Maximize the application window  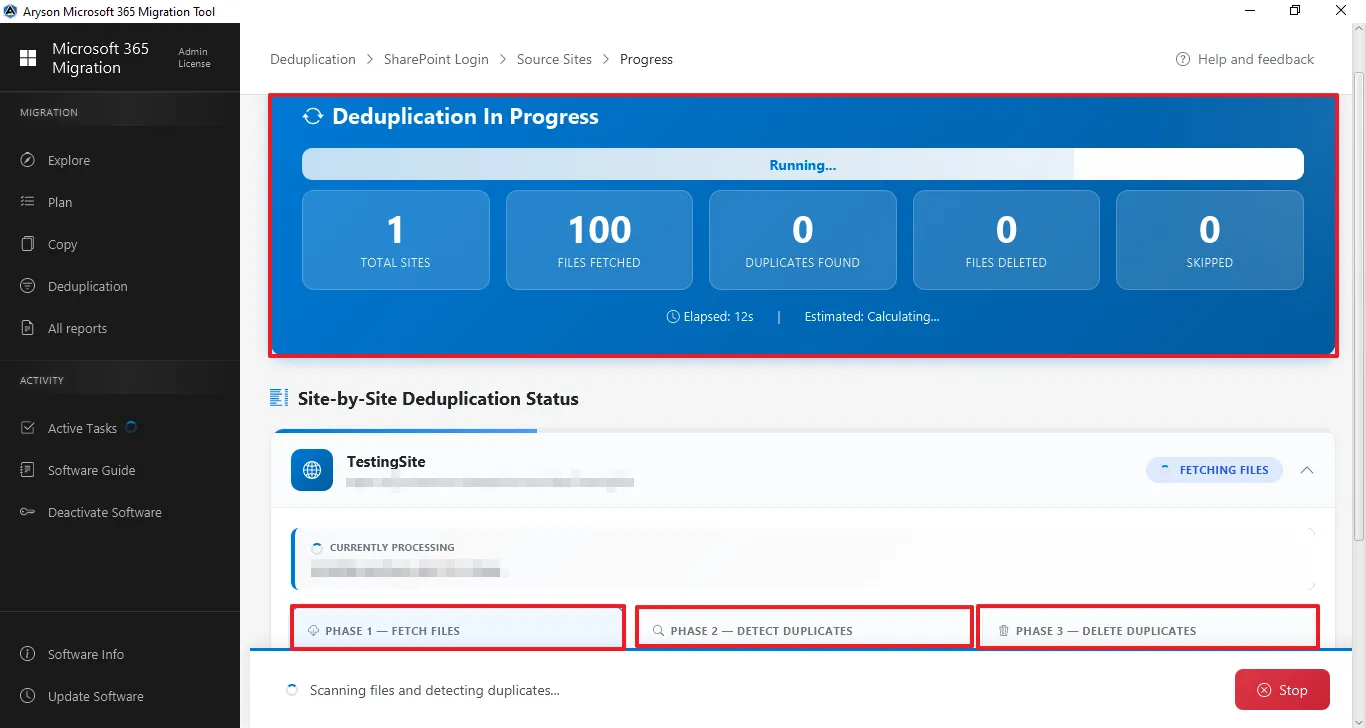(x=1295, y=11)
